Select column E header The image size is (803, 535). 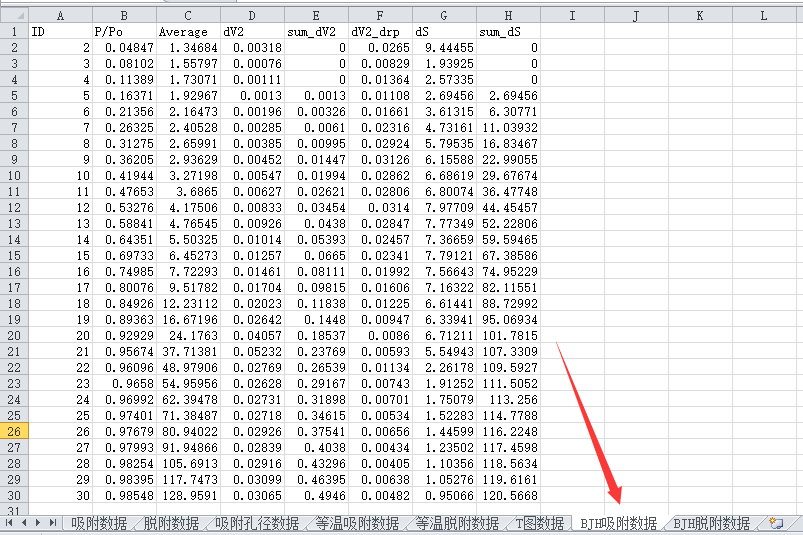(316, 15)
